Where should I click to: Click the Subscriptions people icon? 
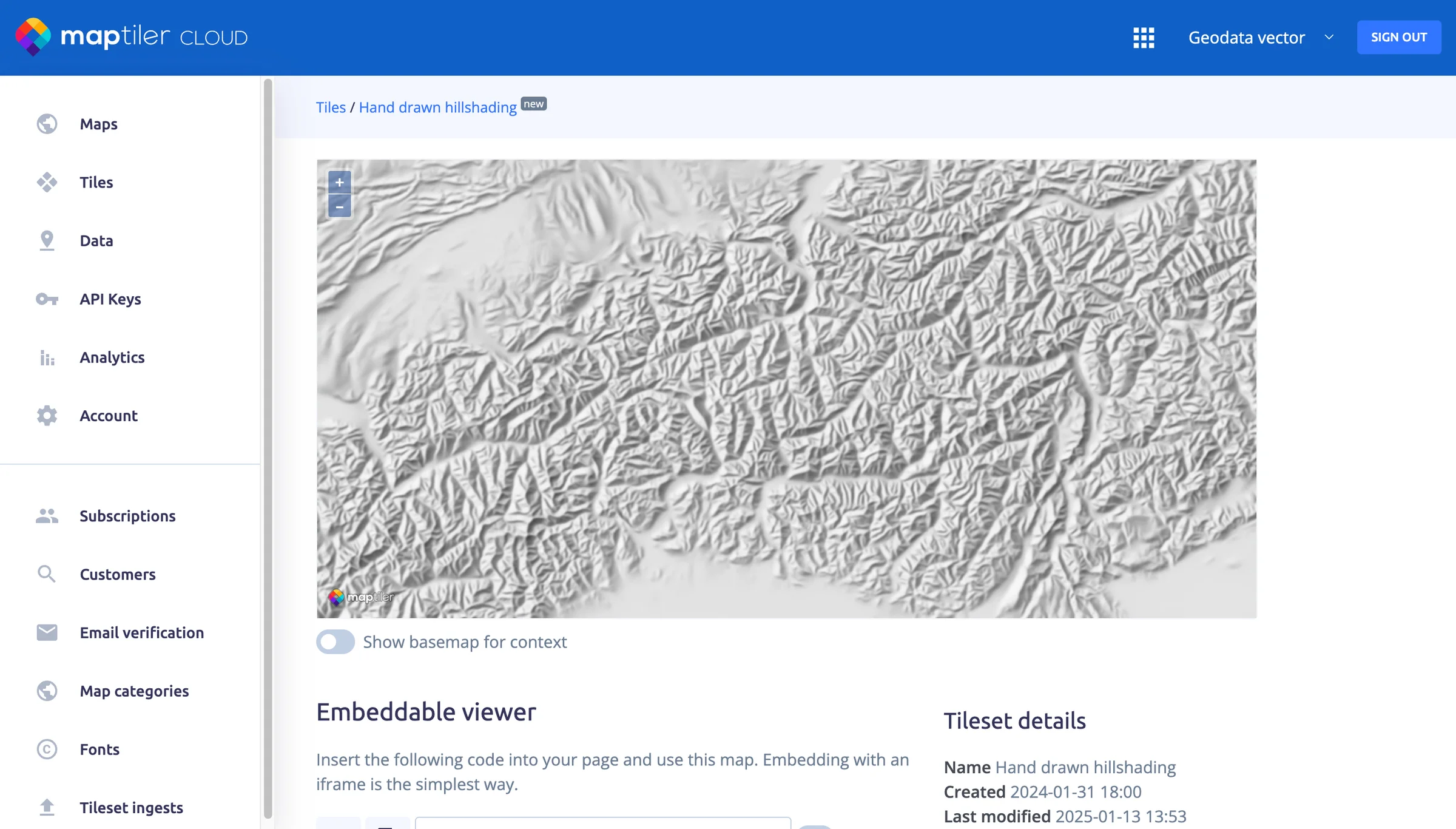point(47,516)
